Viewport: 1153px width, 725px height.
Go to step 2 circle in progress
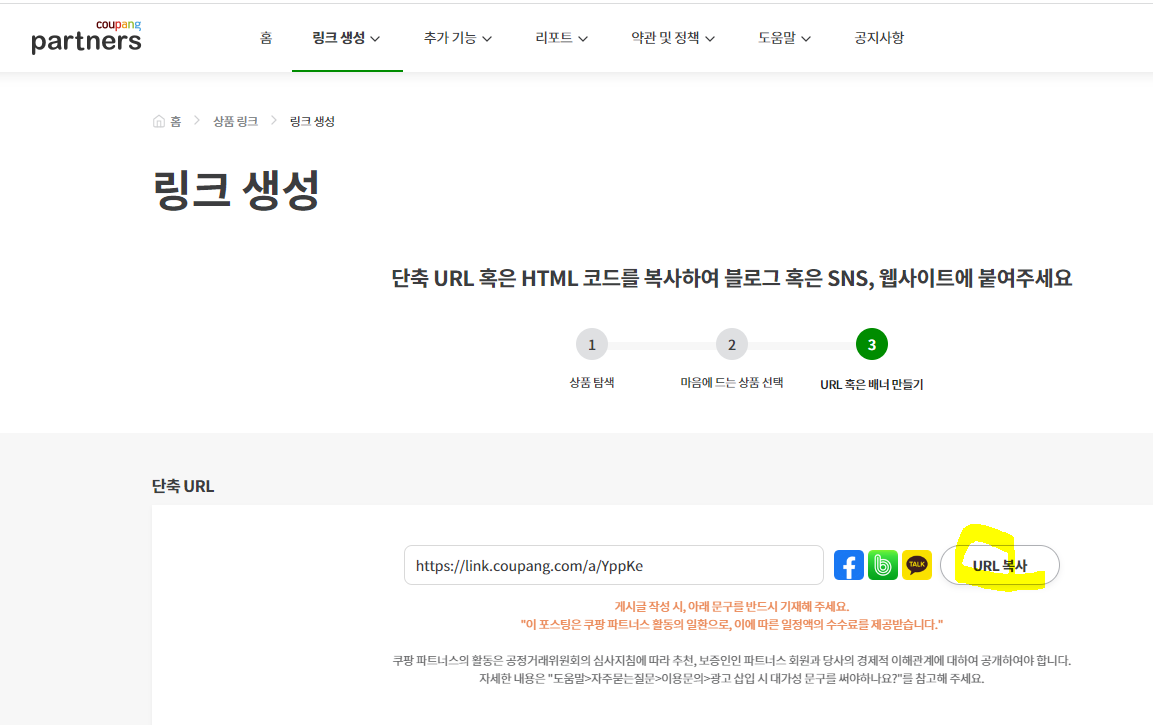(732, 344)
